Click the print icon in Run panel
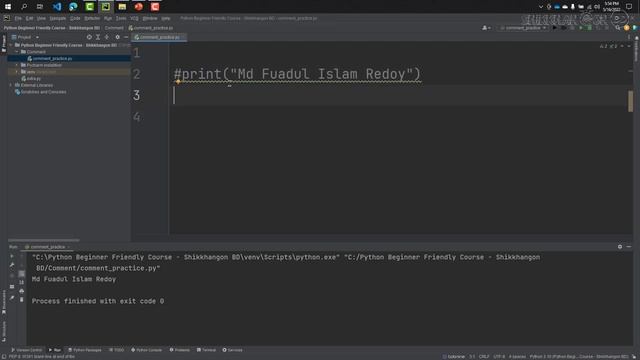The width and height of the screenshot is (640, 360). 22,291
